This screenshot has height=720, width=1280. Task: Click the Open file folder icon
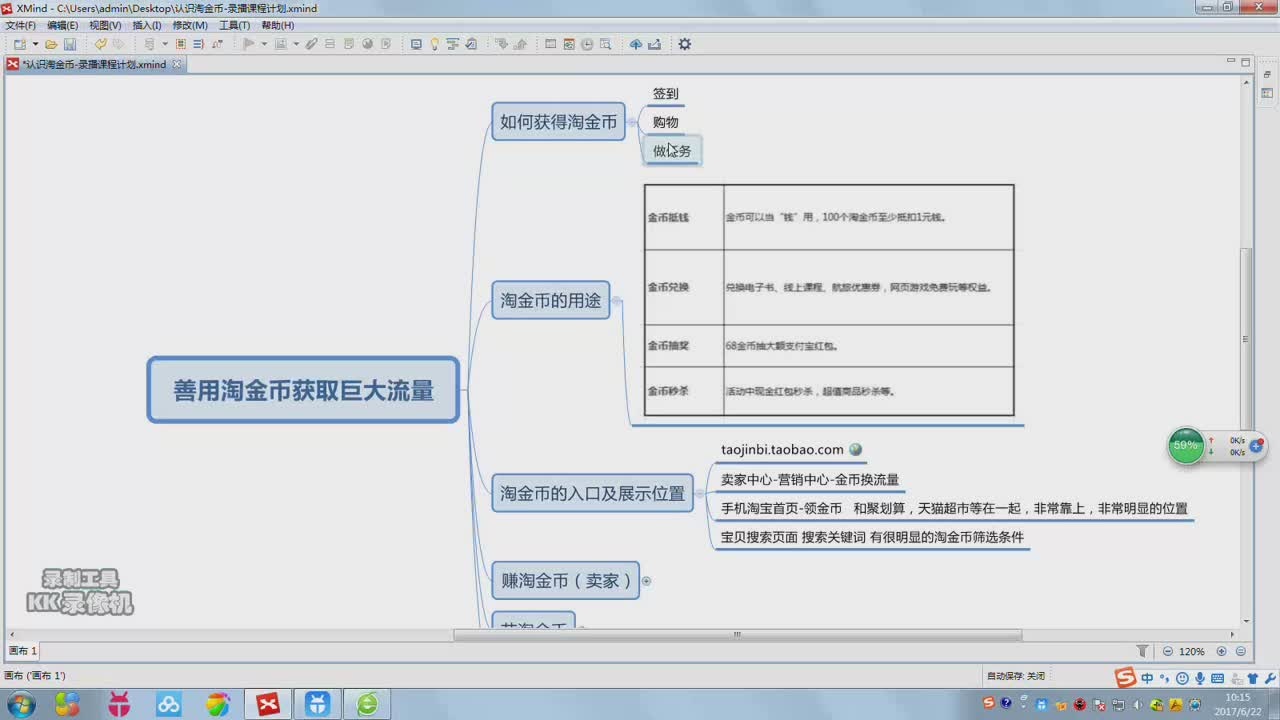[51, 44]
